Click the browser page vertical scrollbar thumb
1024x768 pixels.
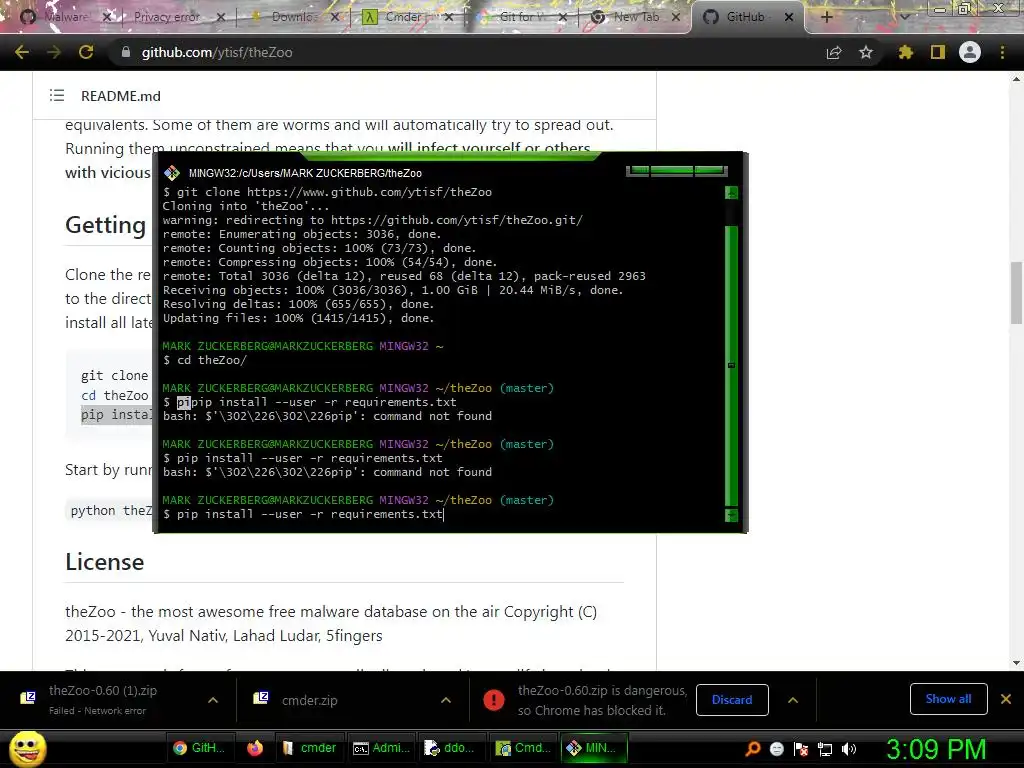(x=1016, y=292)
